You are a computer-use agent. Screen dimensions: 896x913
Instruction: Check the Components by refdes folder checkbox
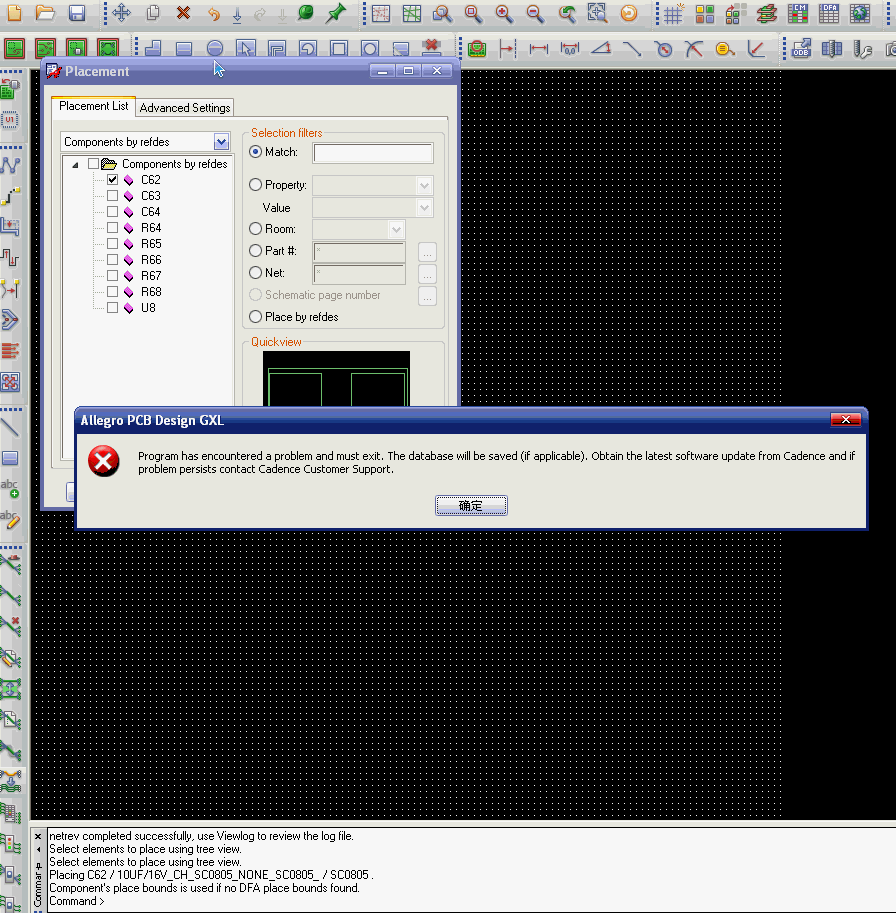tap(93, 164)
